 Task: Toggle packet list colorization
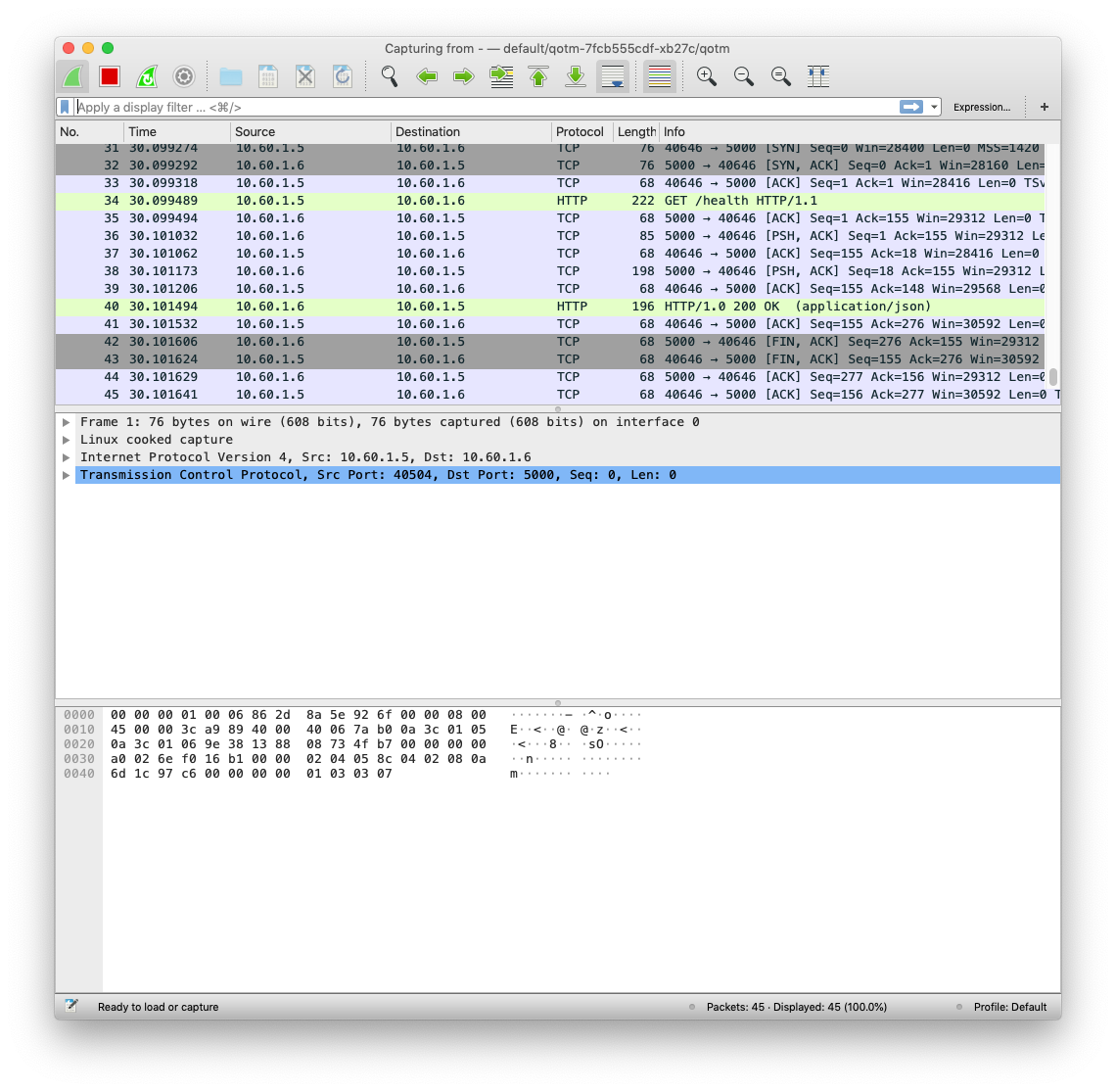point(660,77)
